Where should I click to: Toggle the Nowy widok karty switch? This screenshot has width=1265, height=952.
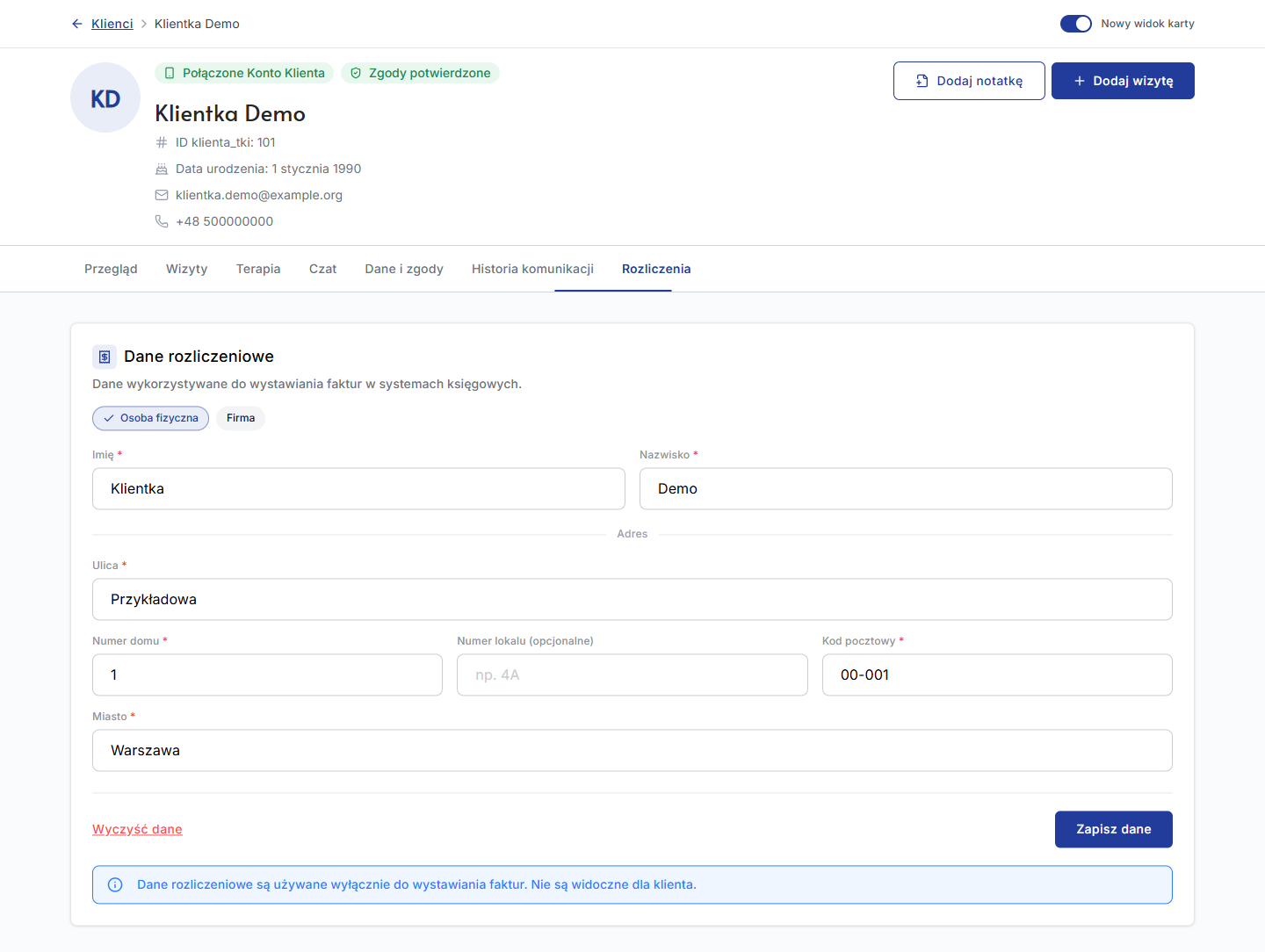click(x=1076, y=24)
